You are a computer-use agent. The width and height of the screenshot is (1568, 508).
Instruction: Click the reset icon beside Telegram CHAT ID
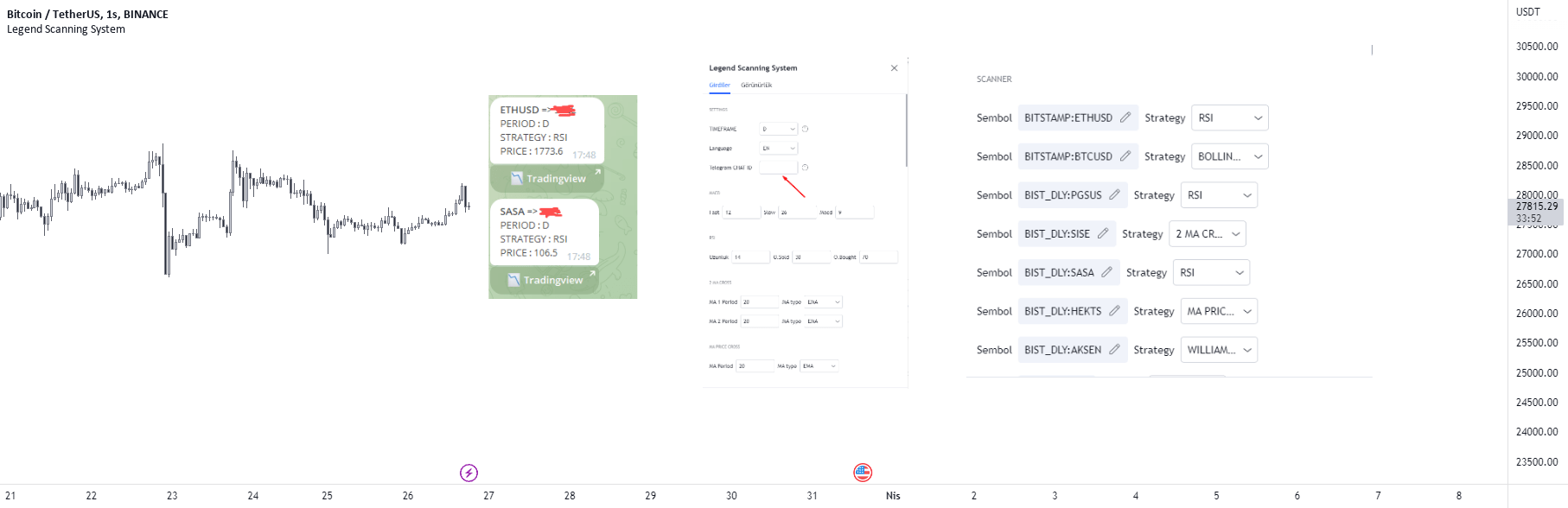pos(806,167)
